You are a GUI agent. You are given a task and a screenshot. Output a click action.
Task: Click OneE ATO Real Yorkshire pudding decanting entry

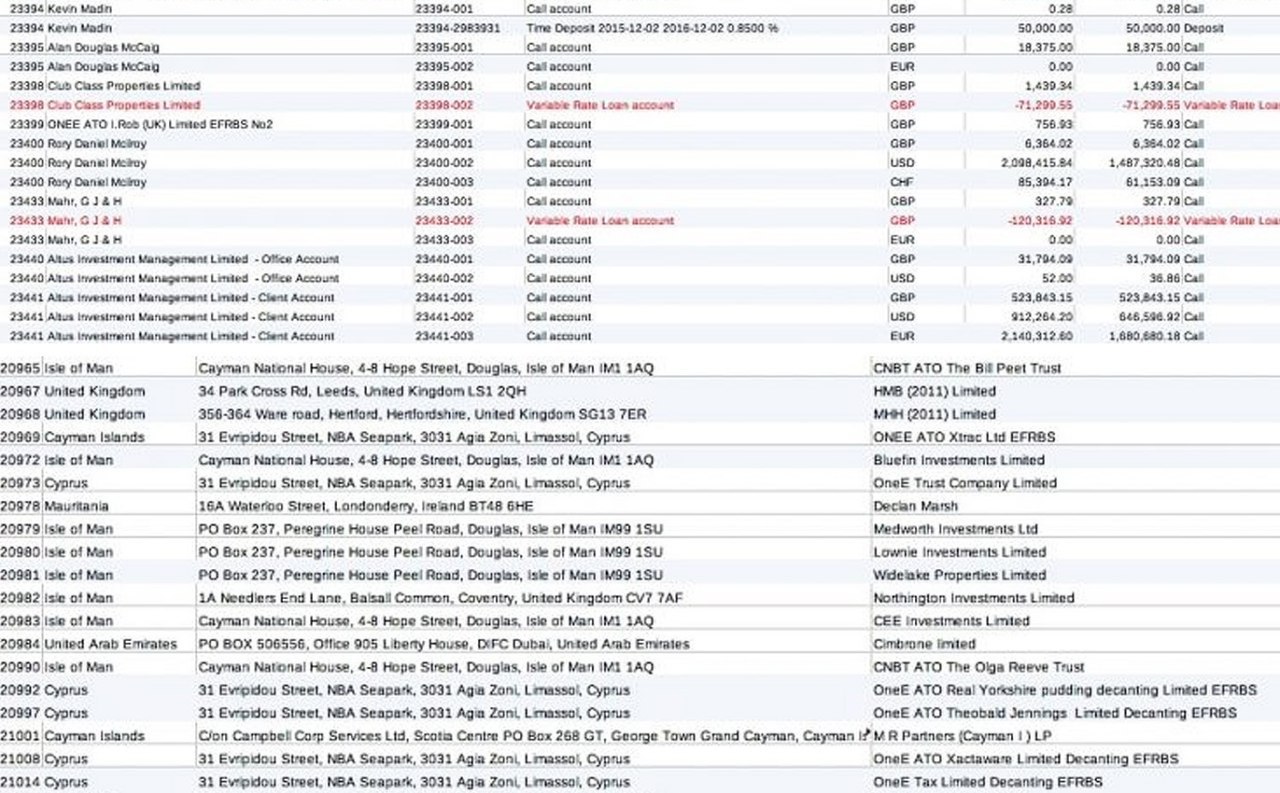1065,690
